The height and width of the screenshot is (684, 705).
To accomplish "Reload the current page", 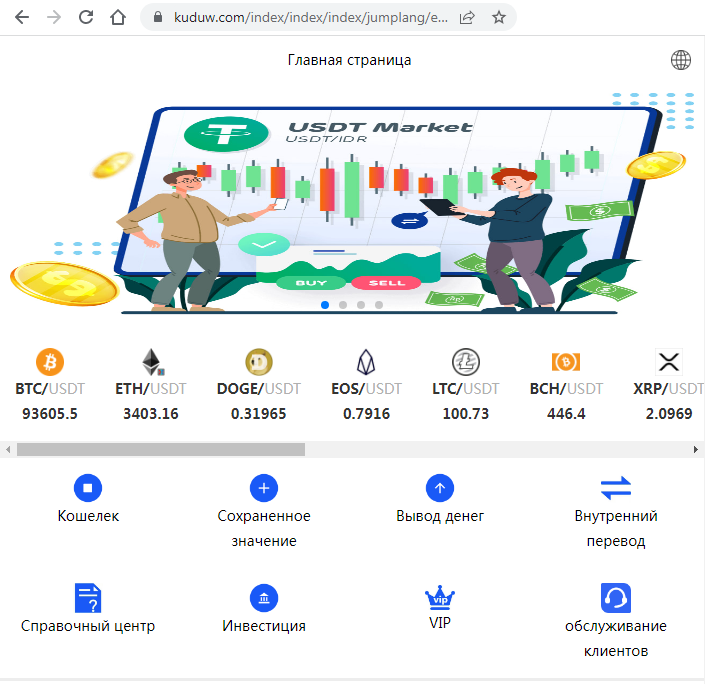I will click(86, 17).
